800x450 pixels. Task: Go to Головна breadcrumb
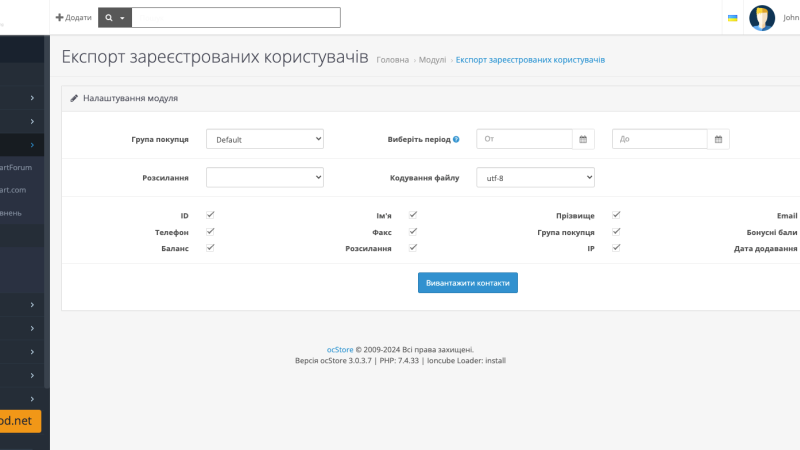(x=392, y=60)
